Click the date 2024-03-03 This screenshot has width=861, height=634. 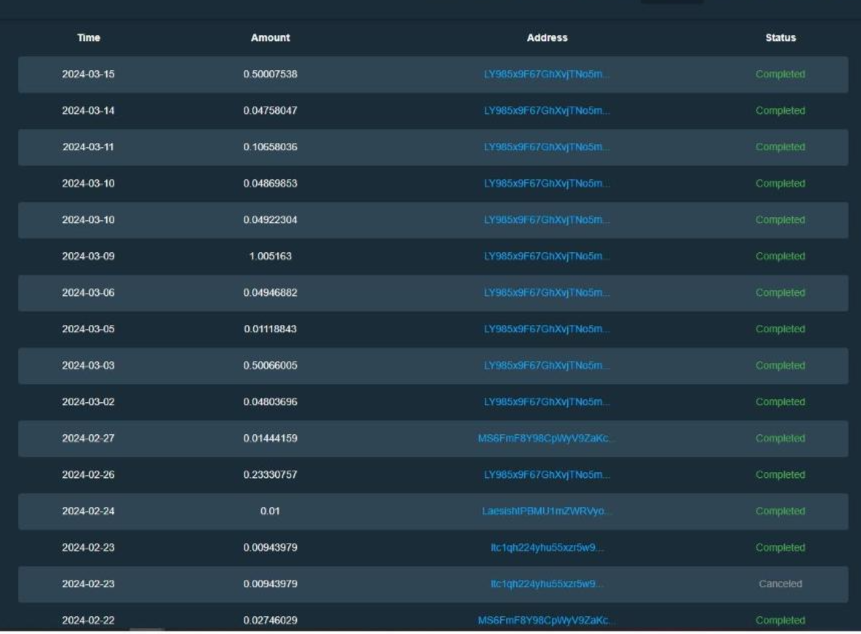[x=88, y=366]
